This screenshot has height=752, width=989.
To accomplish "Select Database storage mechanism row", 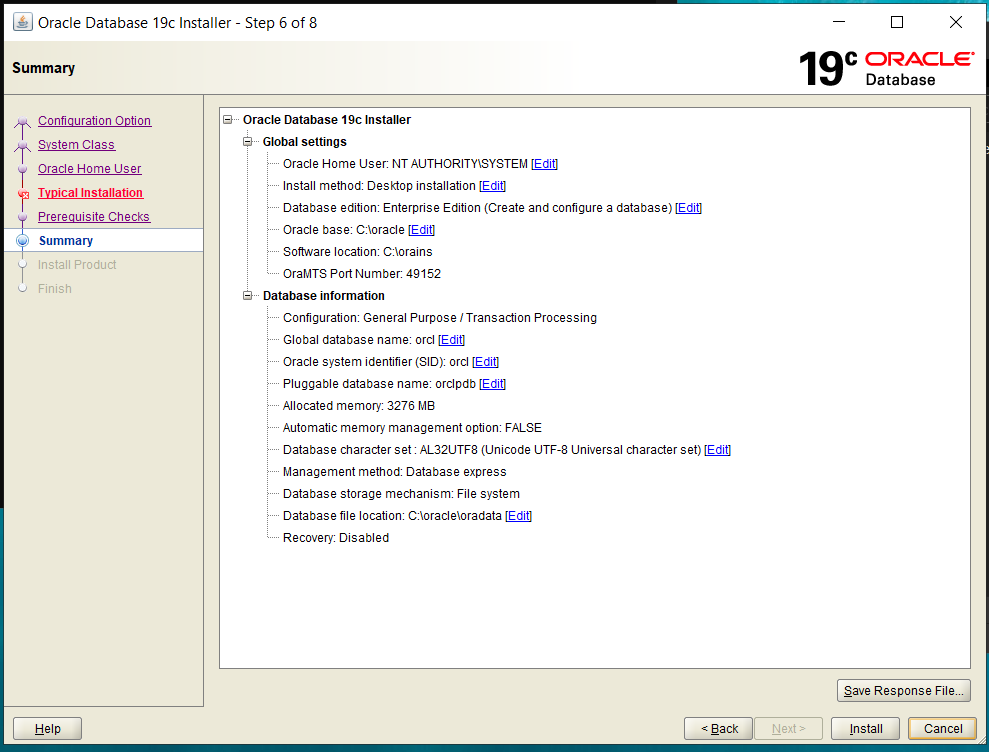I will pos(401,494).
